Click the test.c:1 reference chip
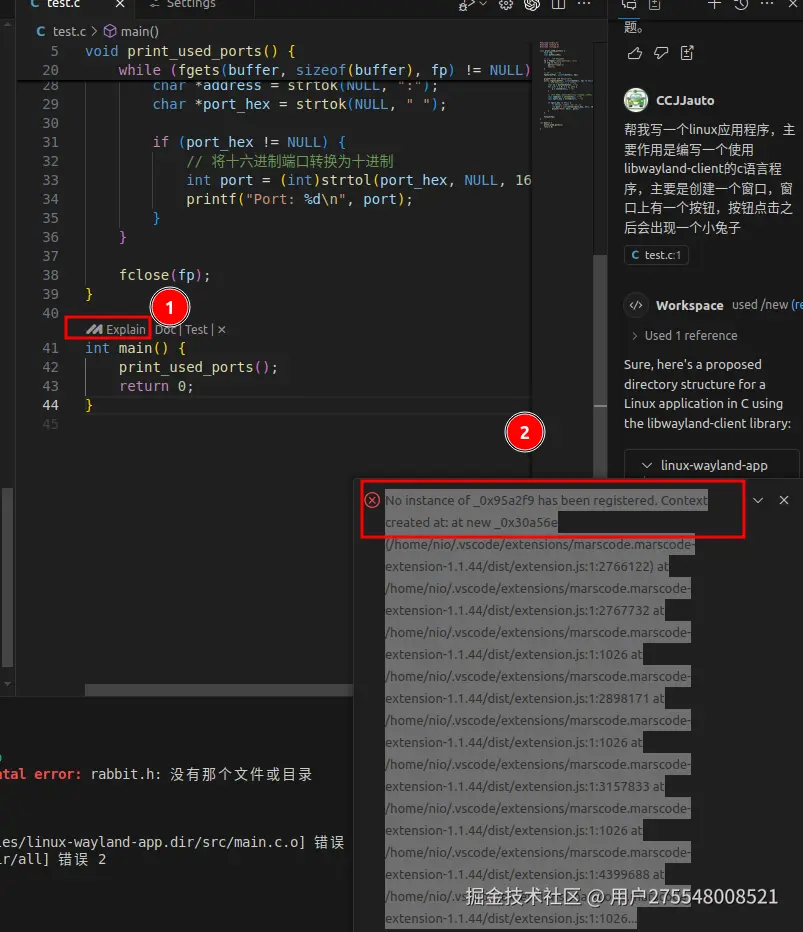This screenshot has height=932, width=803. [654, 254]
